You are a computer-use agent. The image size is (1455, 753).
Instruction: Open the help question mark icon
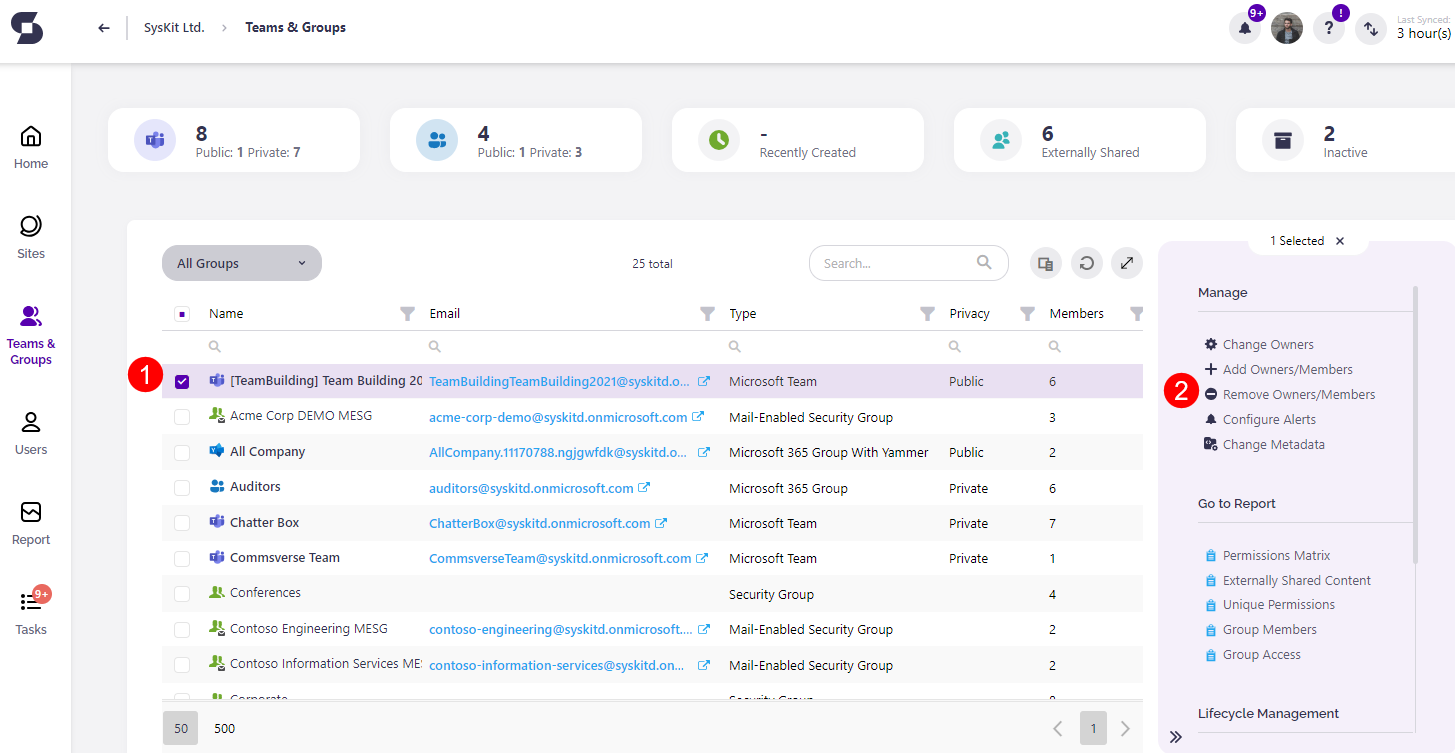tap(1328, 29)
